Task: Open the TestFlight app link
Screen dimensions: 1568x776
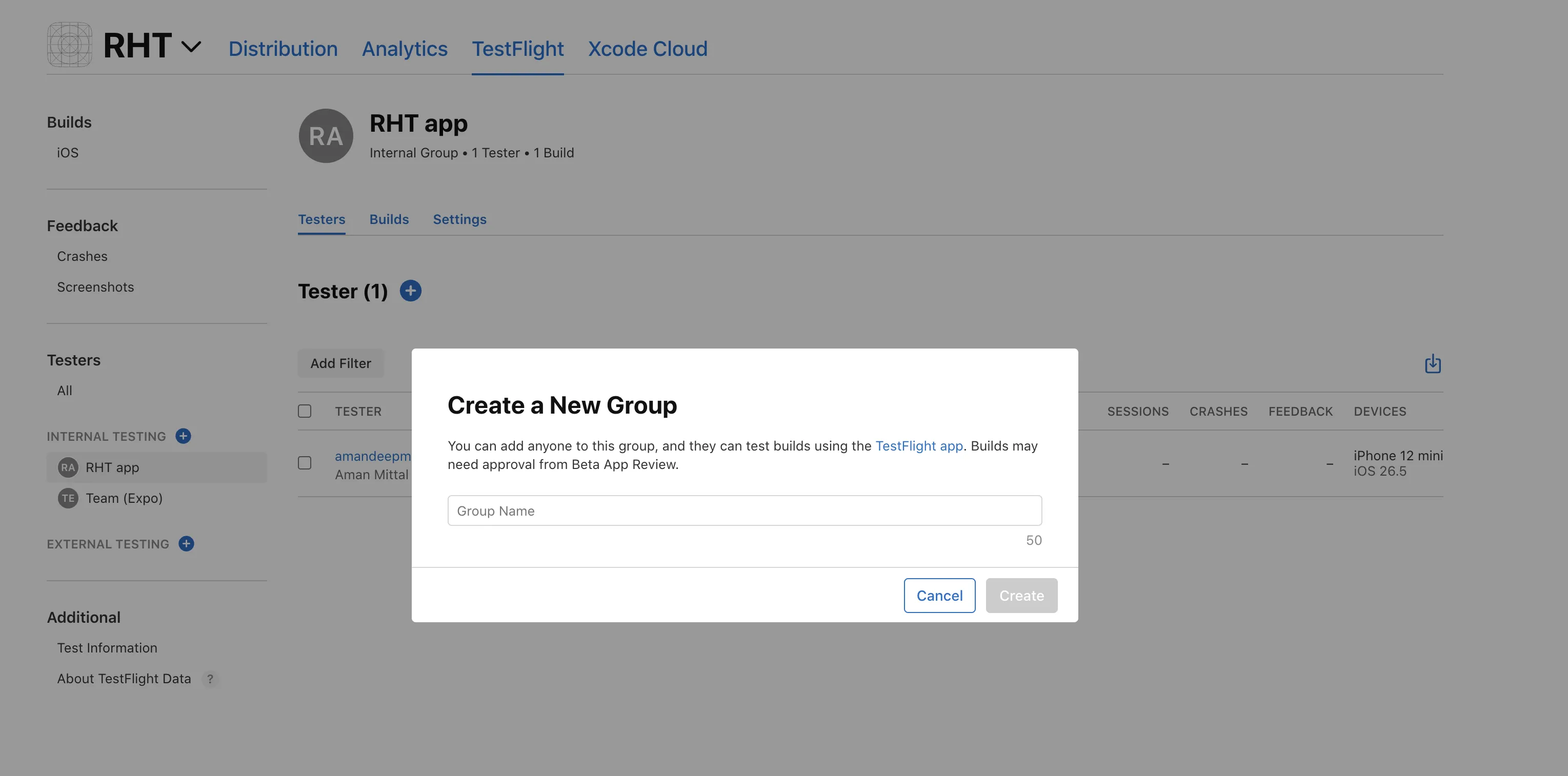Action: pos(918,445)
